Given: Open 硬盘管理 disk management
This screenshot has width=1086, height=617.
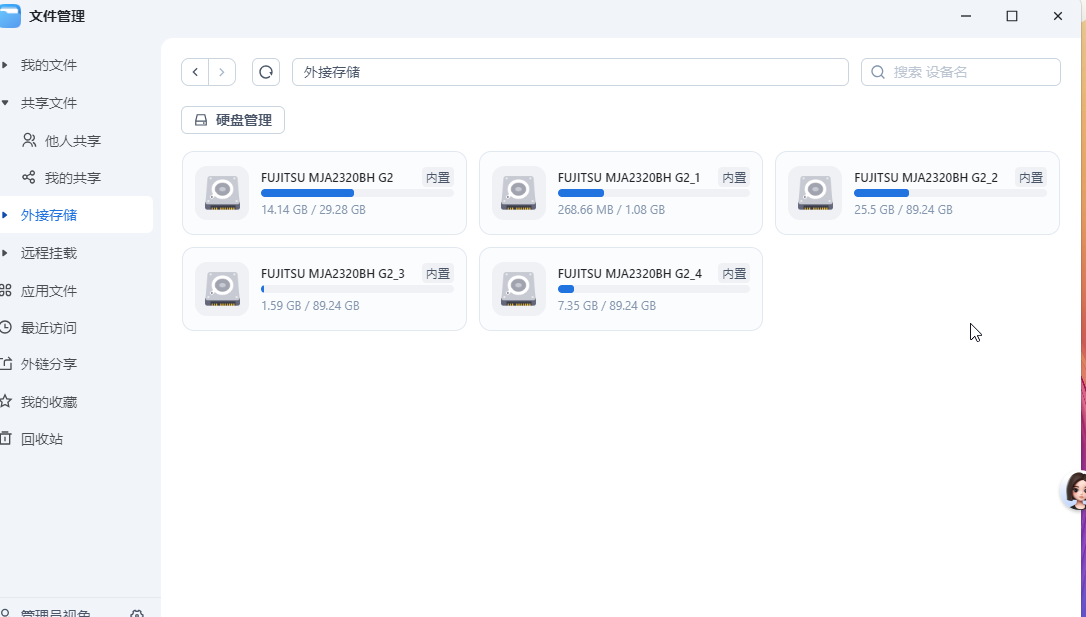Looking at the screenshot, I should [233, 120].
